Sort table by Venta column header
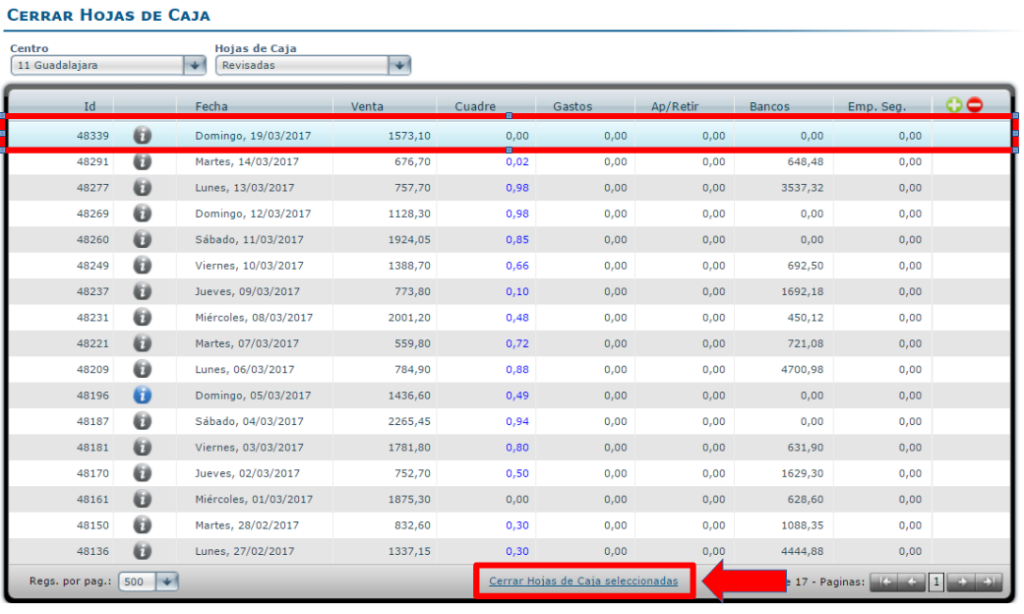1024x614 pixels. pyautogui.click(x=367, y=106)
